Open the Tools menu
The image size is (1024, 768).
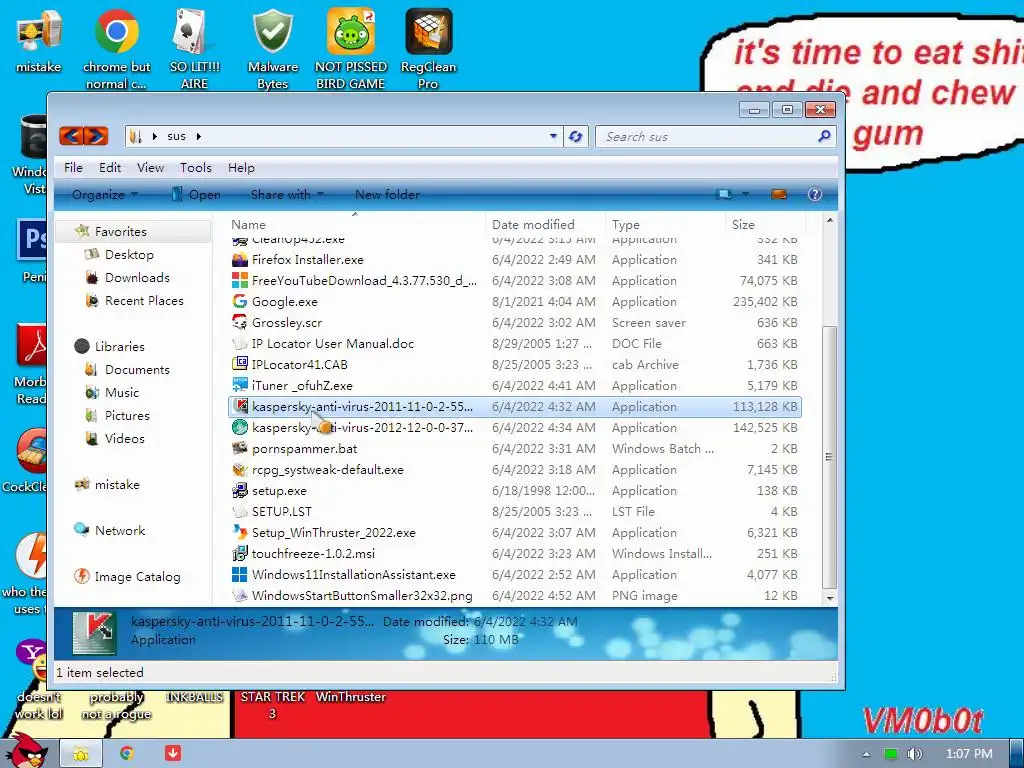[196, 167]
